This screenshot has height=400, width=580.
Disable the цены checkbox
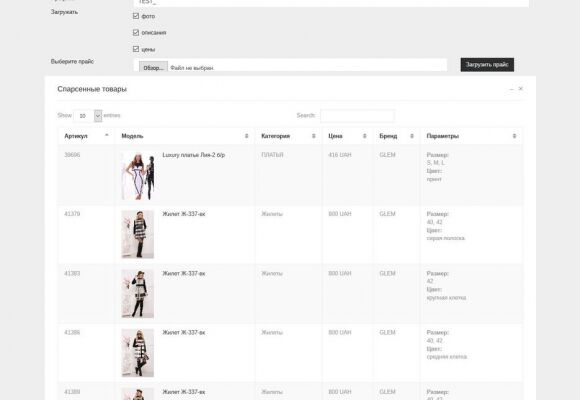(136, 49)
